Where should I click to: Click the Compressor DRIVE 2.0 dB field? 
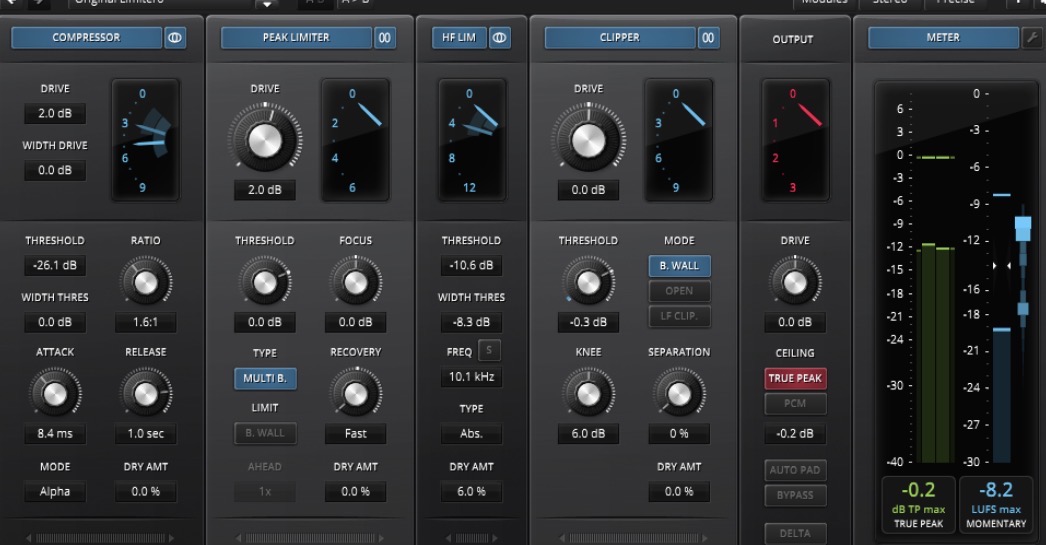click(x=55, y=113)
